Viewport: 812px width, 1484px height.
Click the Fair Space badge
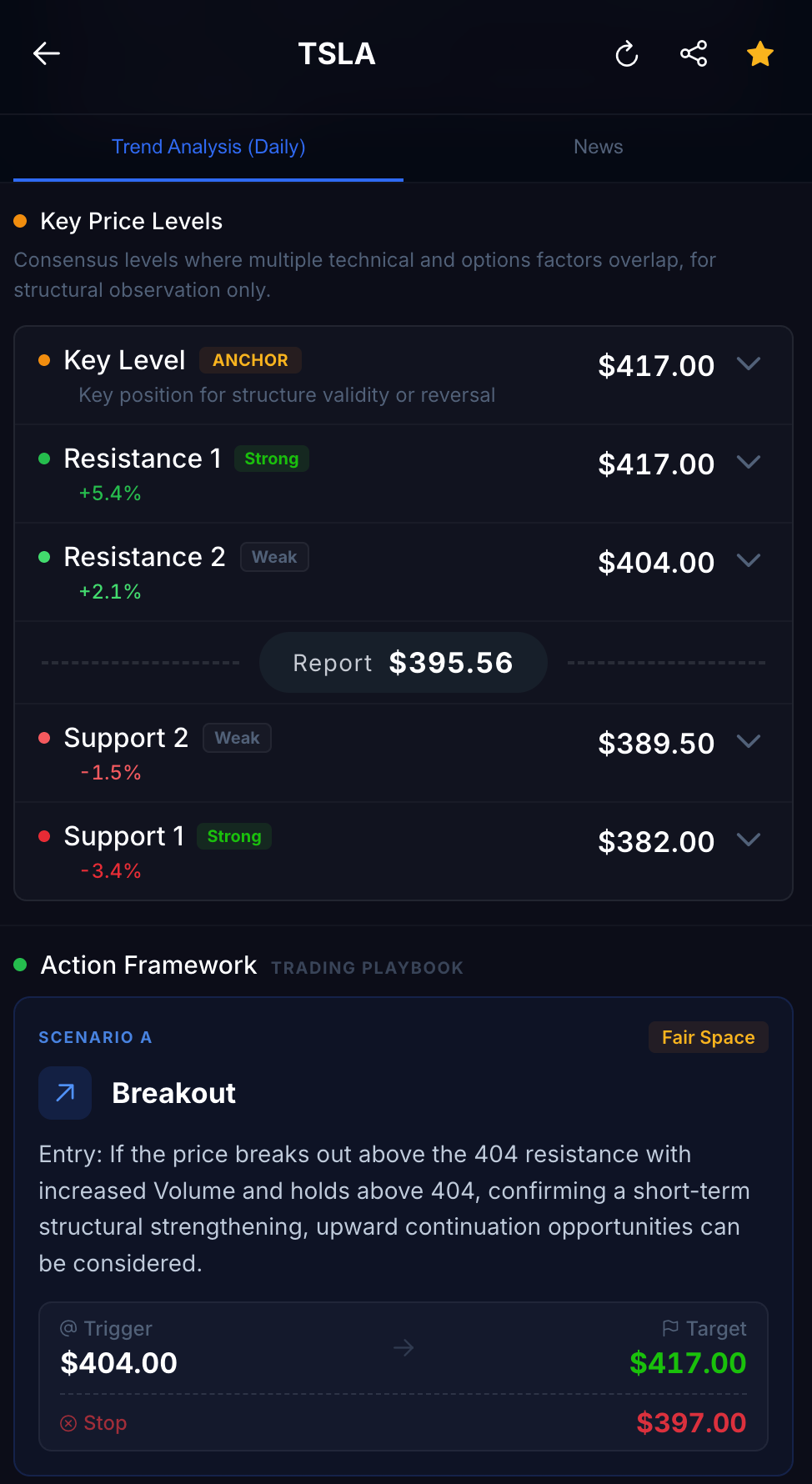[708, 1037]
